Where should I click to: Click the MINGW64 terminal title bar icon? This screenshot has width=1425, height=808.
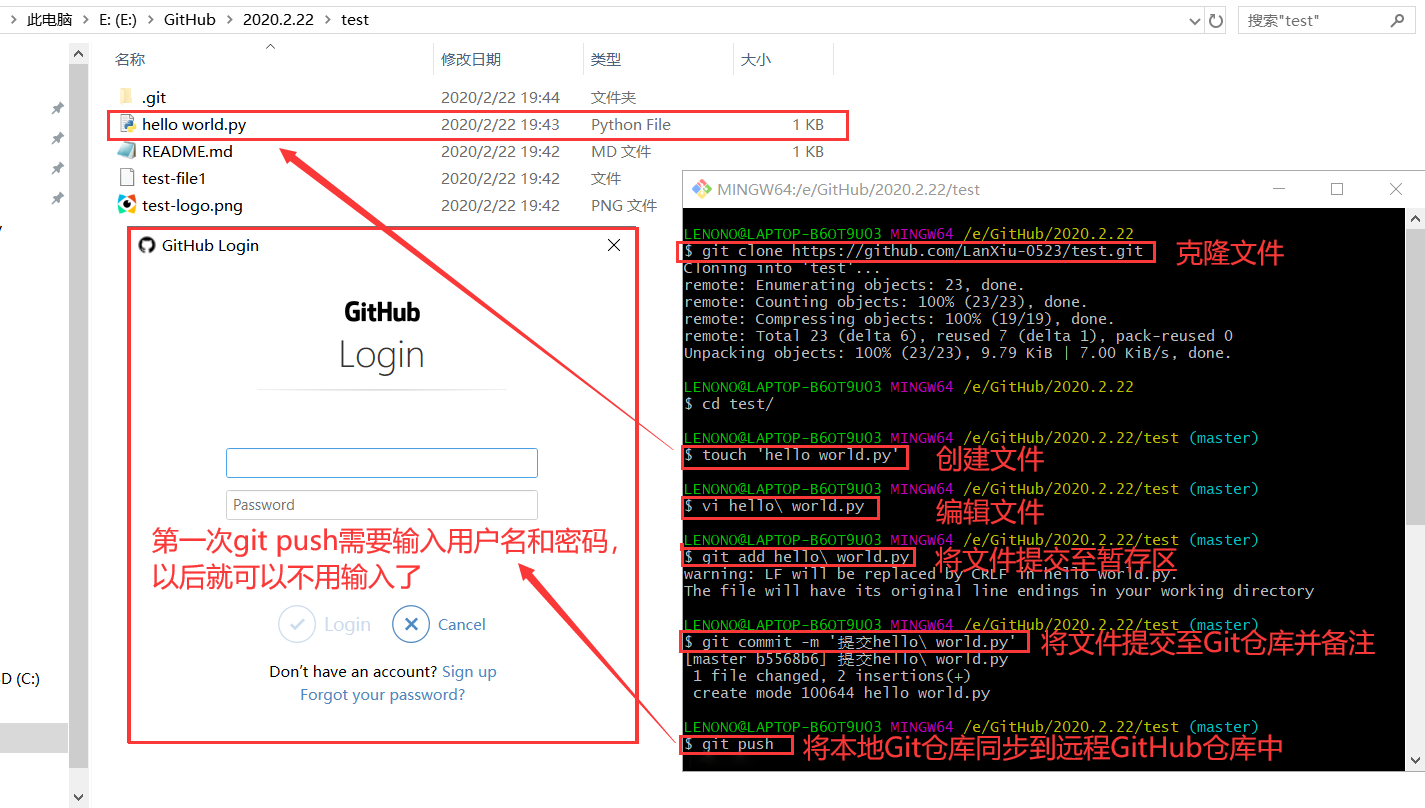702,188
